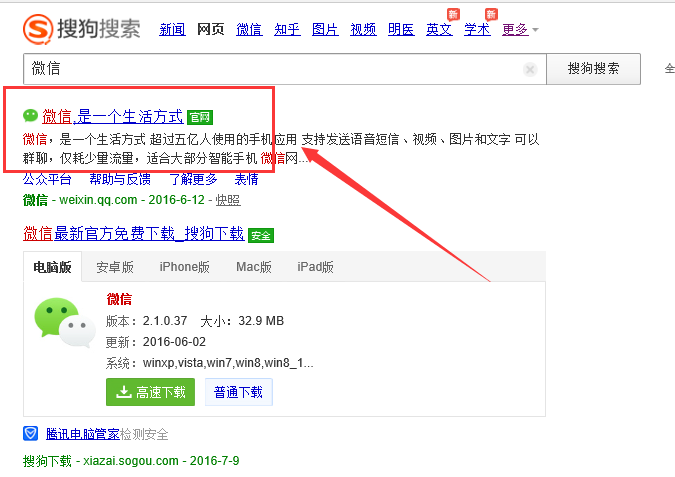Click the green WeChat icon beside the first result
Image resolution: width=675 pixels, height=477 pixels.
point(31,115)
